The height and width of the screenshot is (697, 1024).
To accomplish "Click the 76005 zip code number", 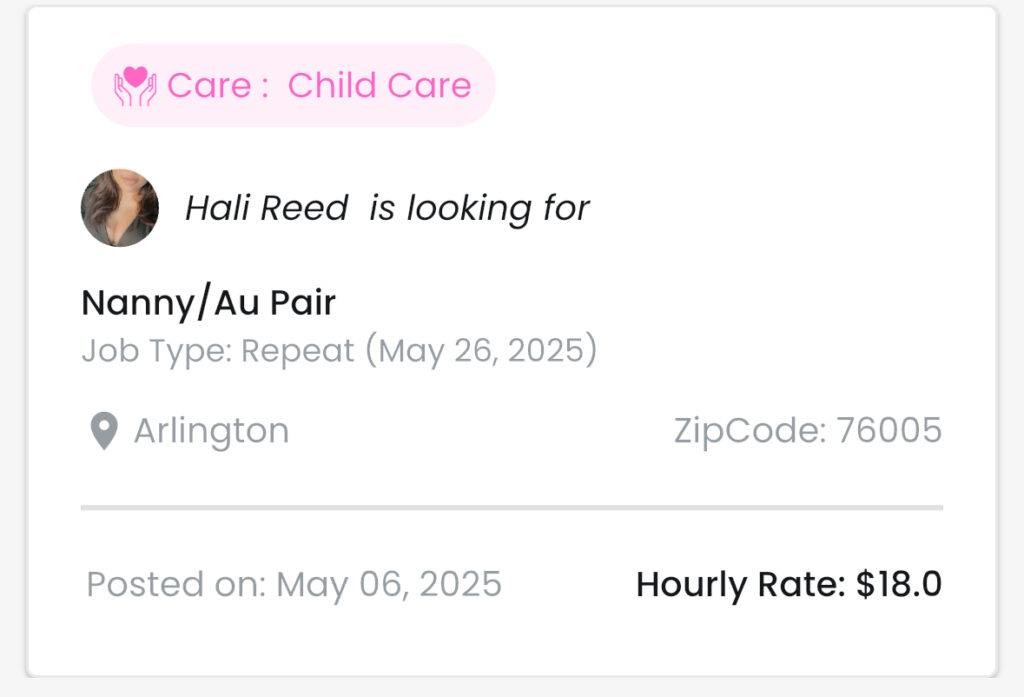I will click(x=889, y=430).
